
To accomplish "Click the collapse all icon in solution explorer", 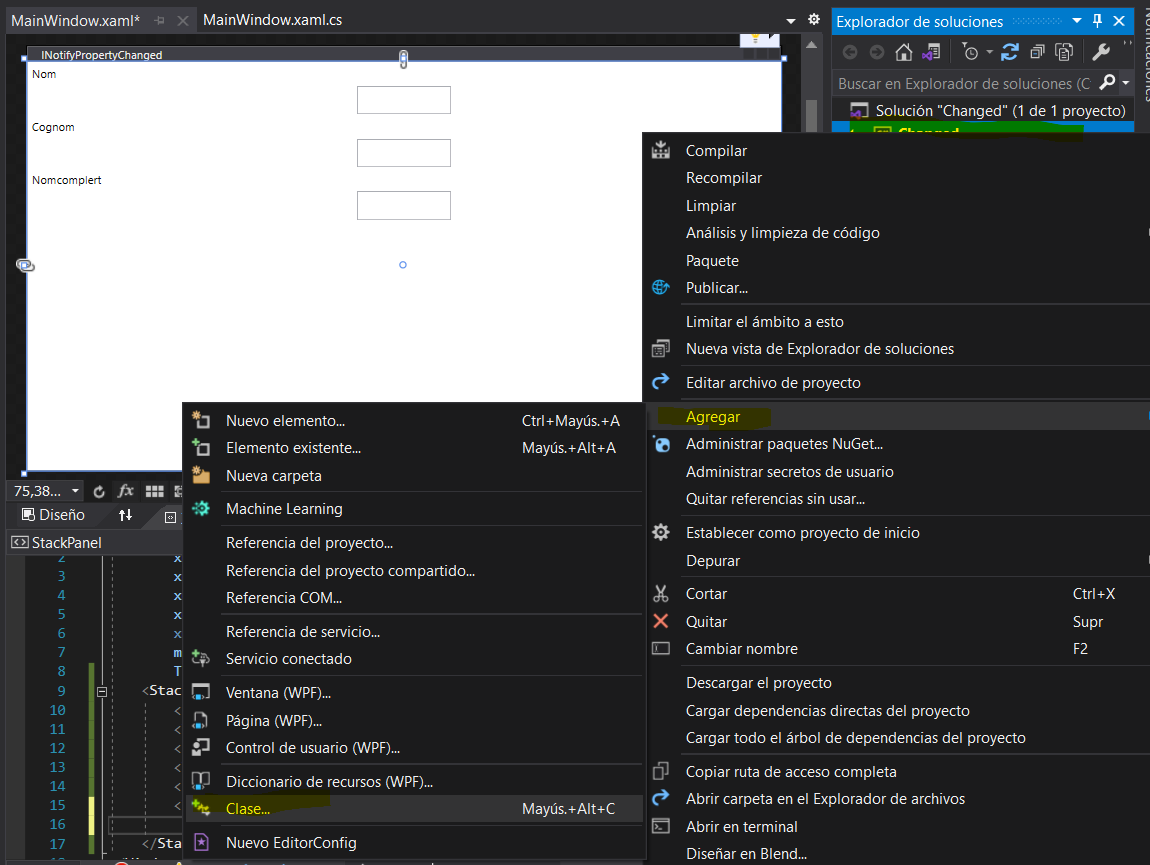I will 1037,52.
